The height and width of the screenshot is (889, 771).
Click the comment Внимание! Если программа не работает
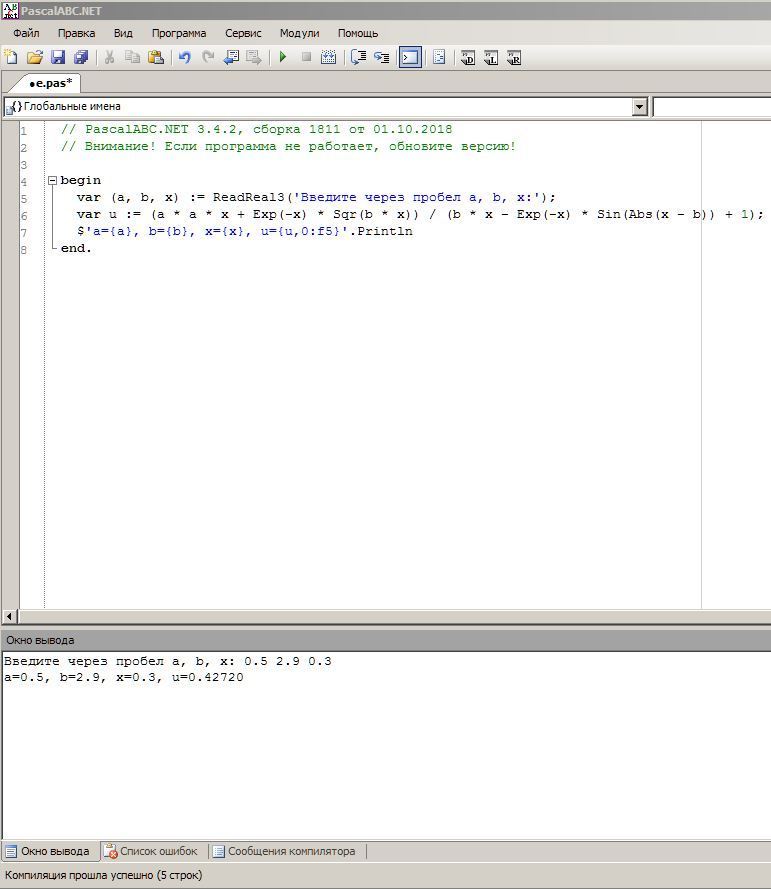coord(289,146)
